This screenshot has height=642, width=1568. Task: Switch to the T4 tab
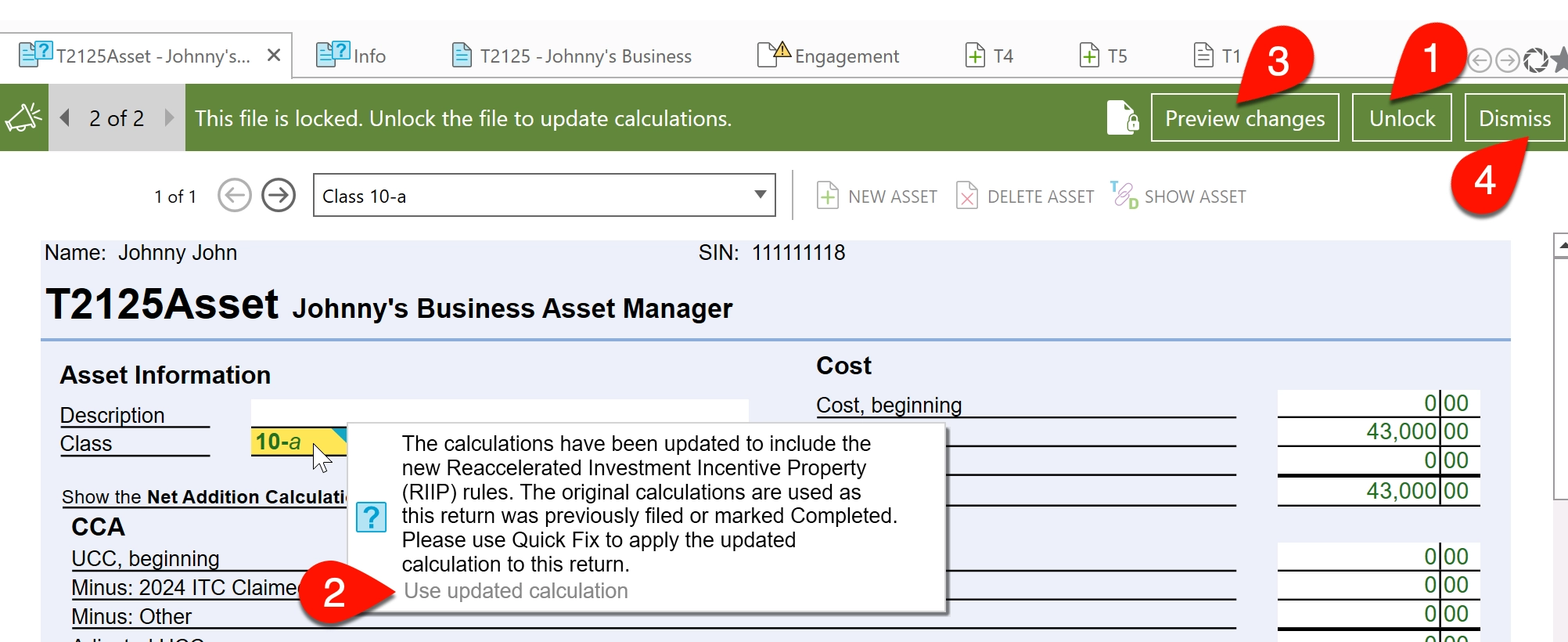click(x=989, y=56)
